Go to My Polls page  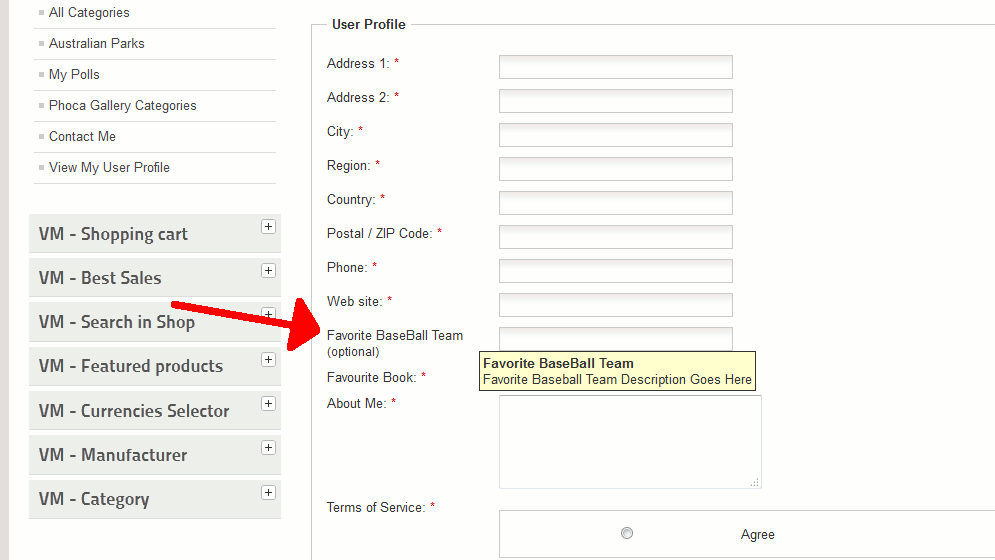[x=74, y=75]
